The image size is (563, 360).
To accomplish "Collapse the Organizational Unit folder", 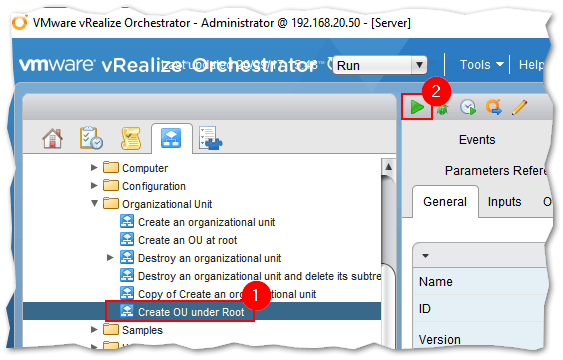I will point(94,203).
